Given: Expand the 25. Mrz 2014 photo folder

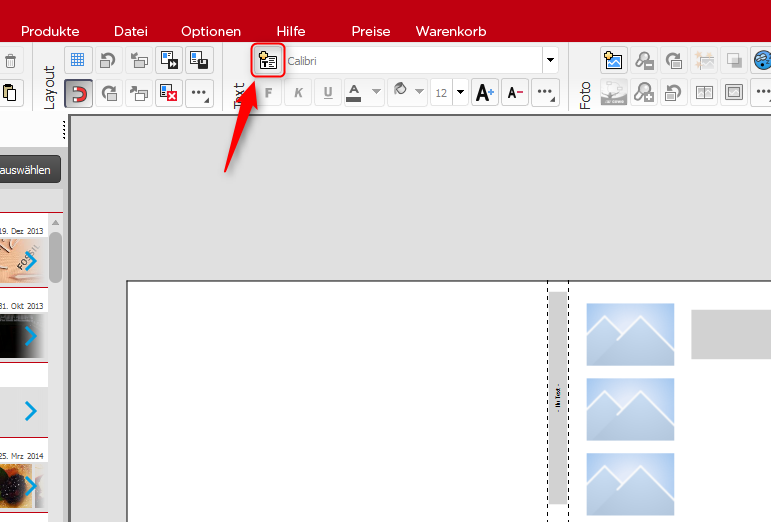Looking at the screenshot, I should coord(30,486).
